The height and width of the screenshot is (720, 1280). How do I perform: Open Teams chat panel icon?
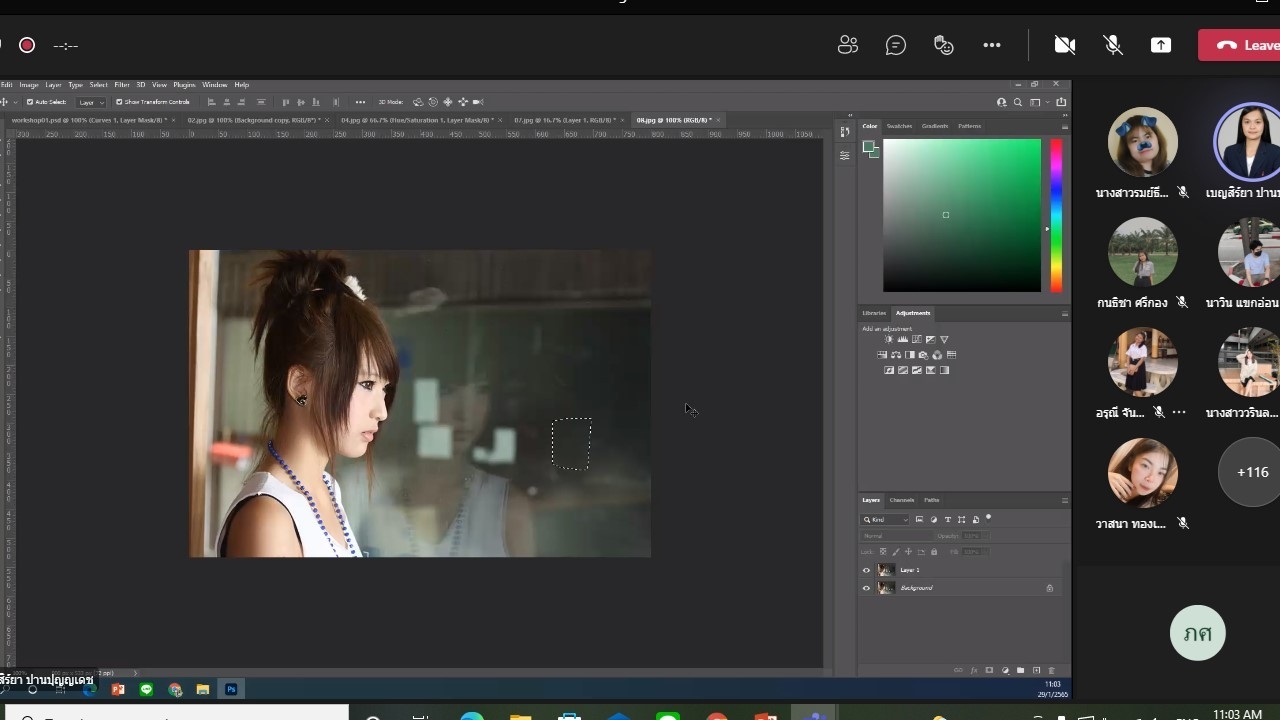coord(896,45)
